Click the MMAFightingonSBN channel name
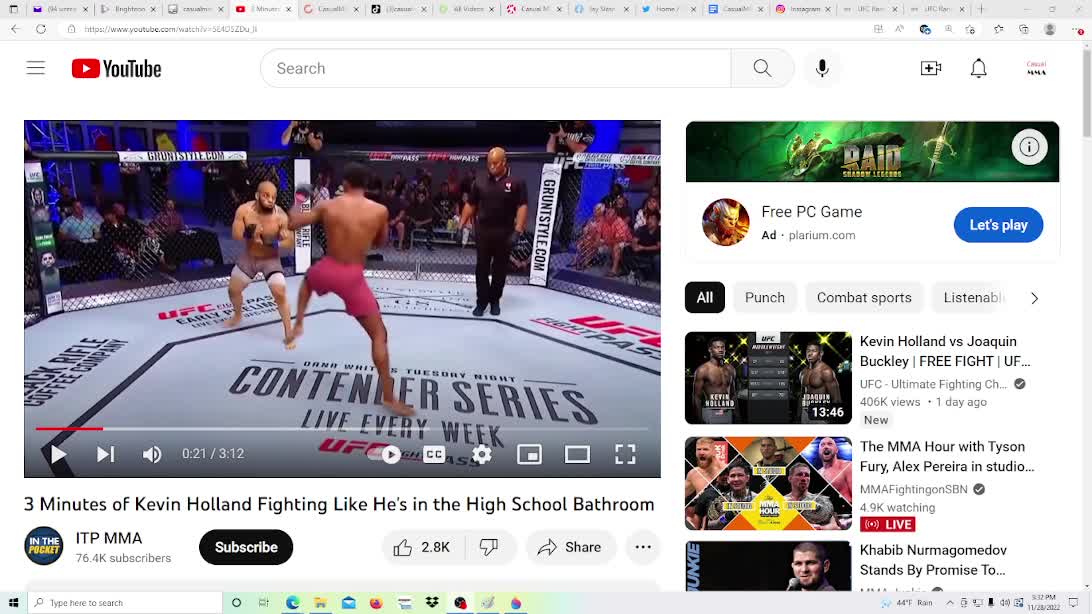Viewport: 1092px width, 614px height. pyautogui.click(x=914, y=489)
